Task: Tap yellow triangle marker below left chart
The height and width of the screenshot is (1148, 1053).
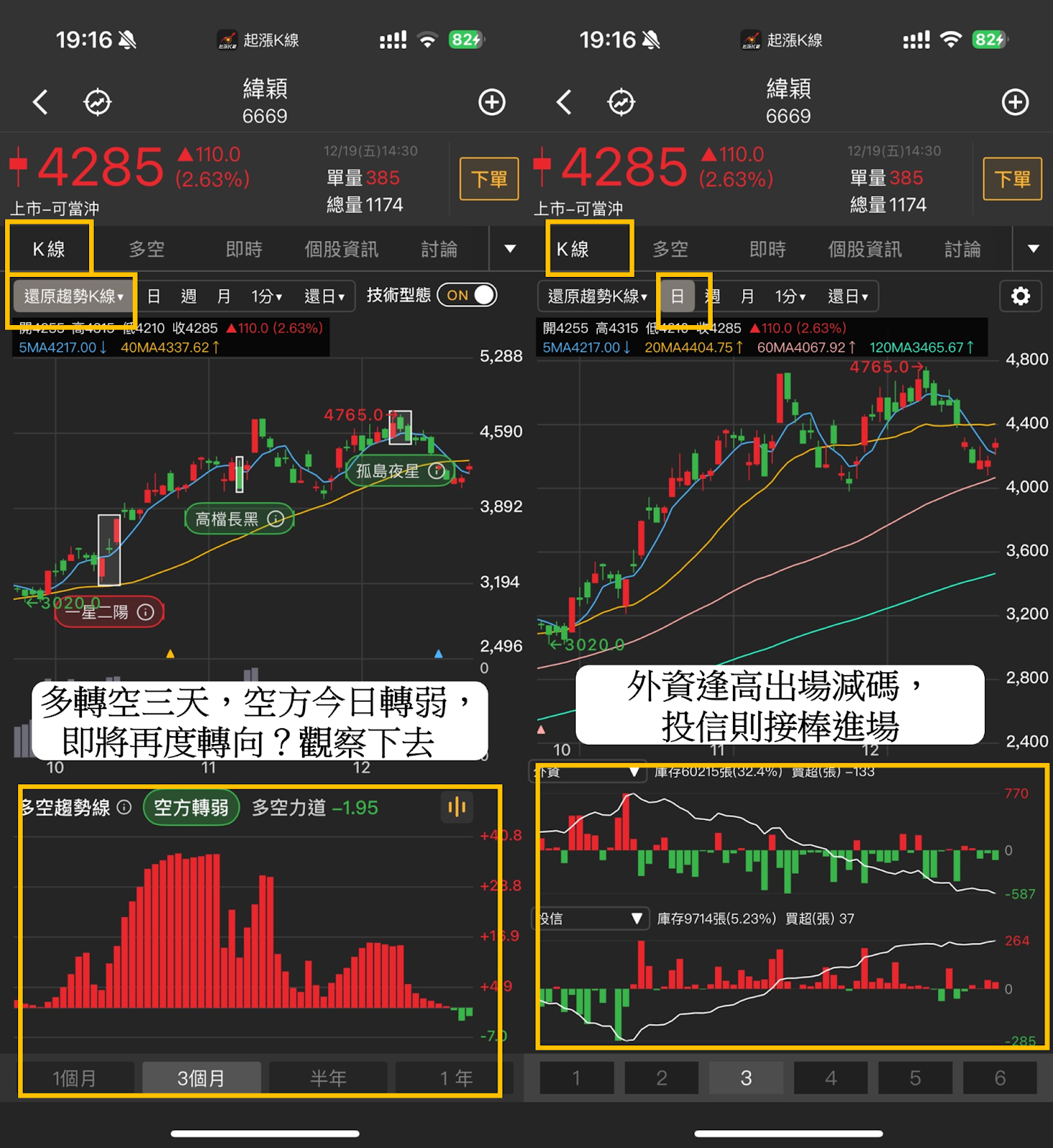Action: 170,654
